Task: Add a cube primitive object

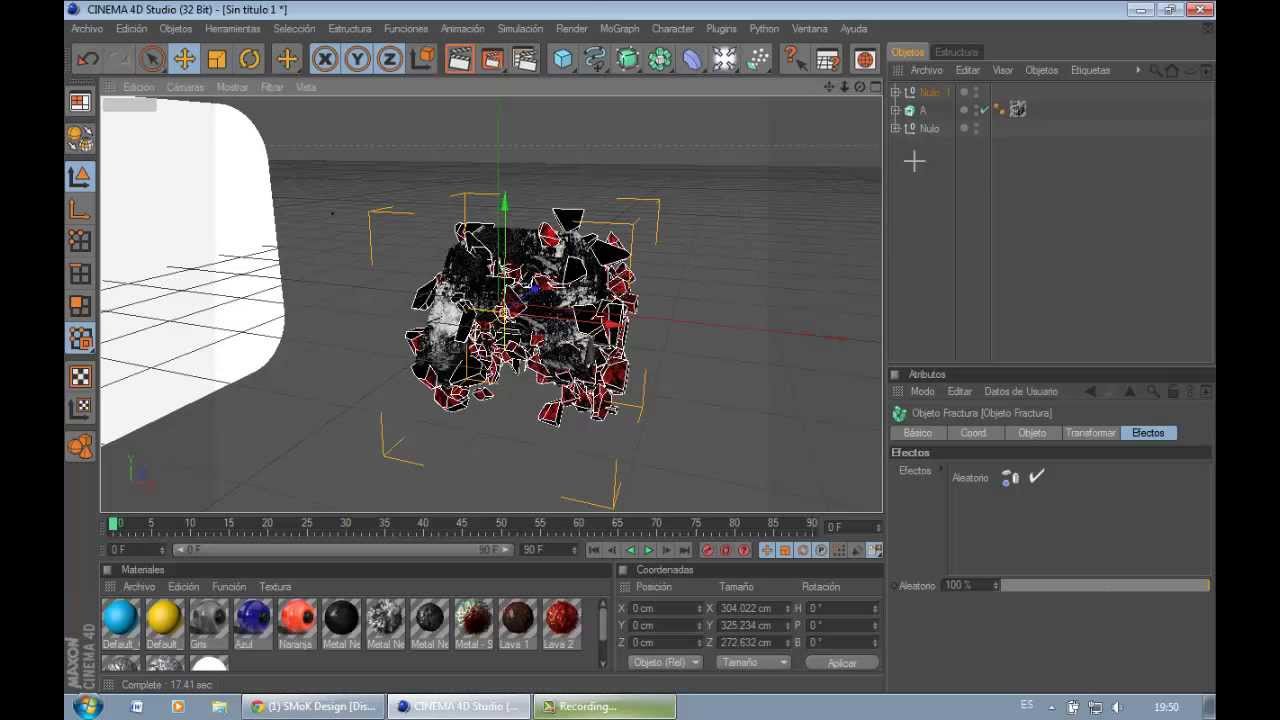Action: click(563, 59)
